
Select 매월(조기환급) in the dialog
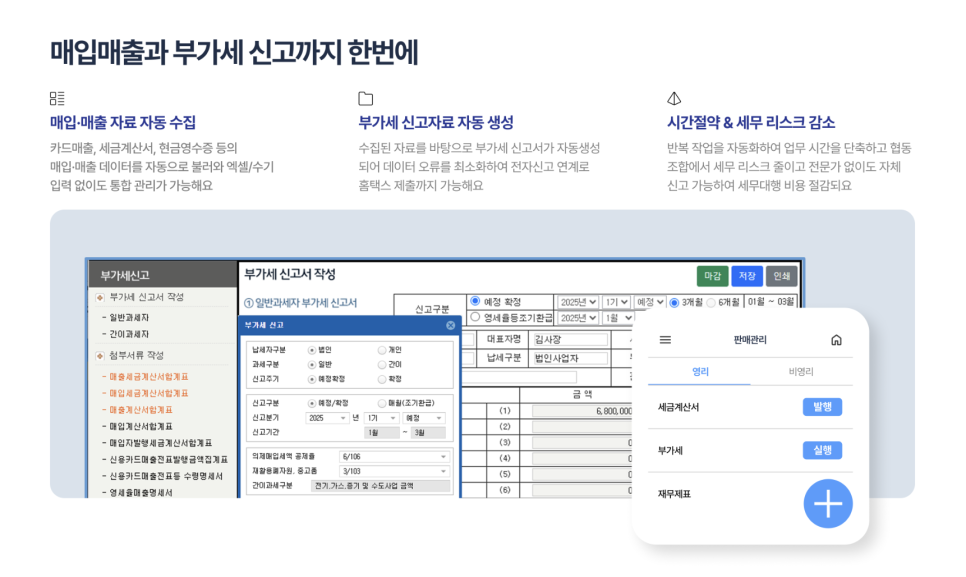point(382,404)
